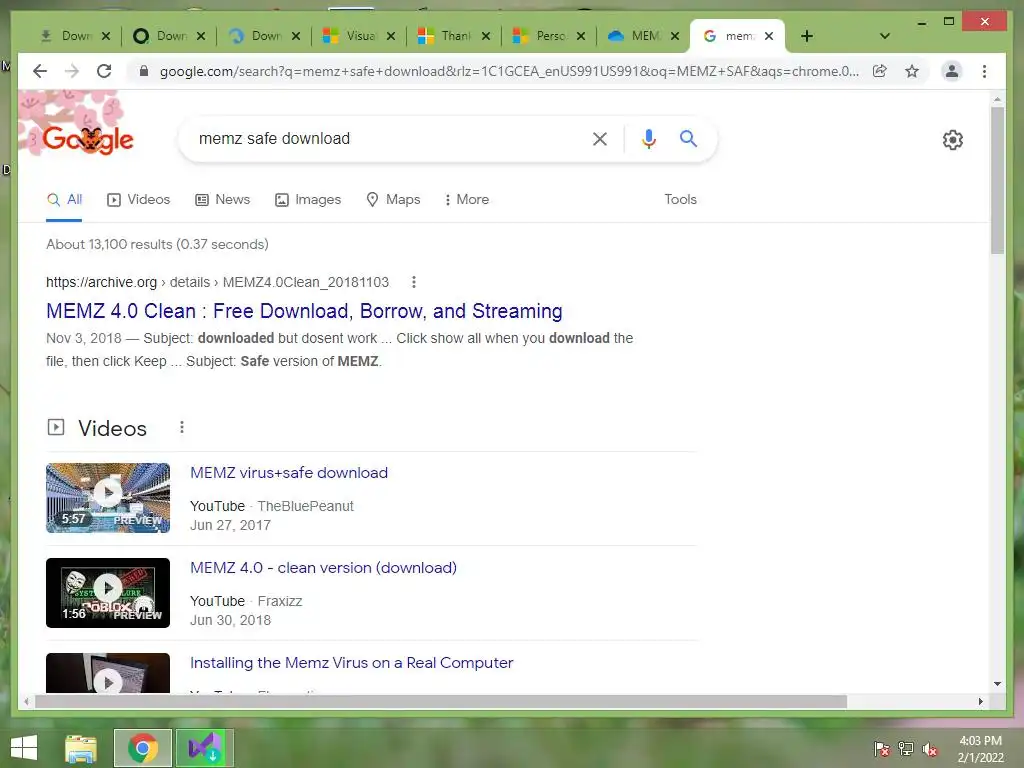This screenshot has height=768, width=1024.
Task: Click the archive.org result URL breadcrumb
Action: (x=217, y=282)
